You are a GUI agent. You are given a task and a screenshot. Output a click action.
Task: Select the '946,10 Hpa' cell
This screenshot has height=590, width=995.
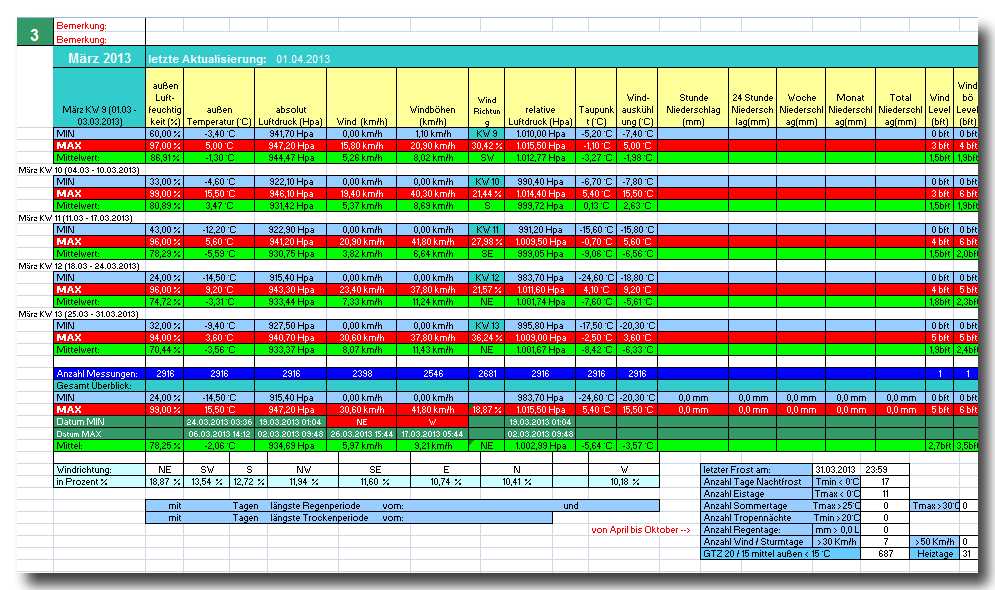point(291,194)
